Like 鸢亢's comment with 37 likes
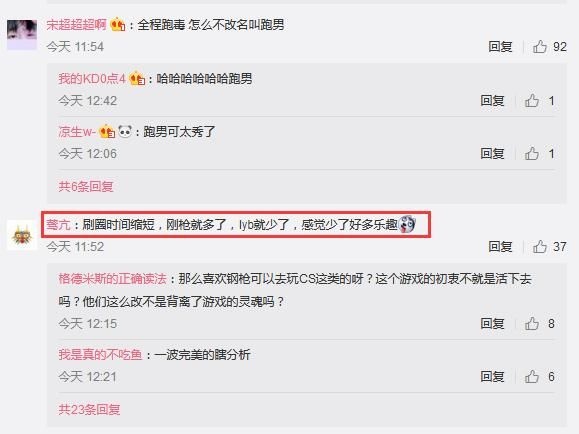The width and height of the screenshot is (579, 434). (540, 246)
